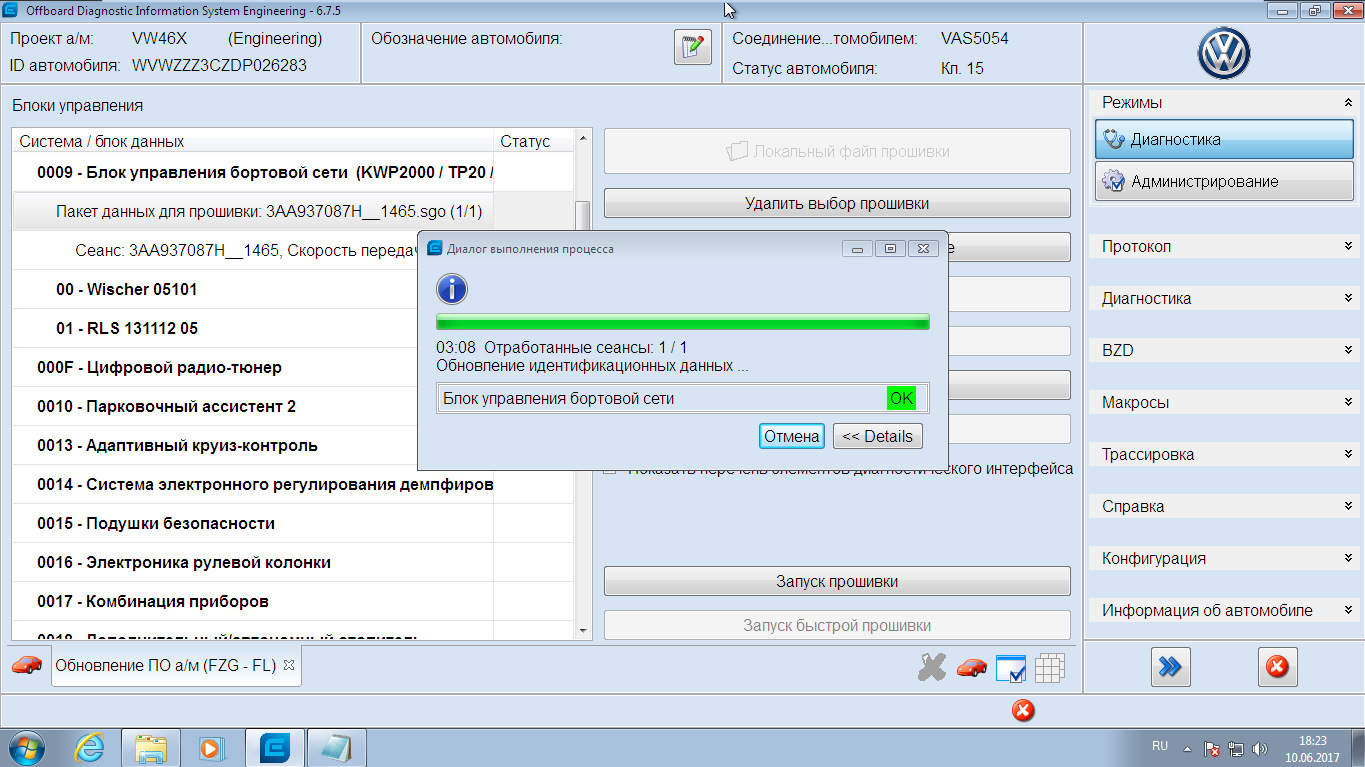Open the vehicle designation notes editor icon
This screenshot has width=1365, height=767.
click(693, 48)
